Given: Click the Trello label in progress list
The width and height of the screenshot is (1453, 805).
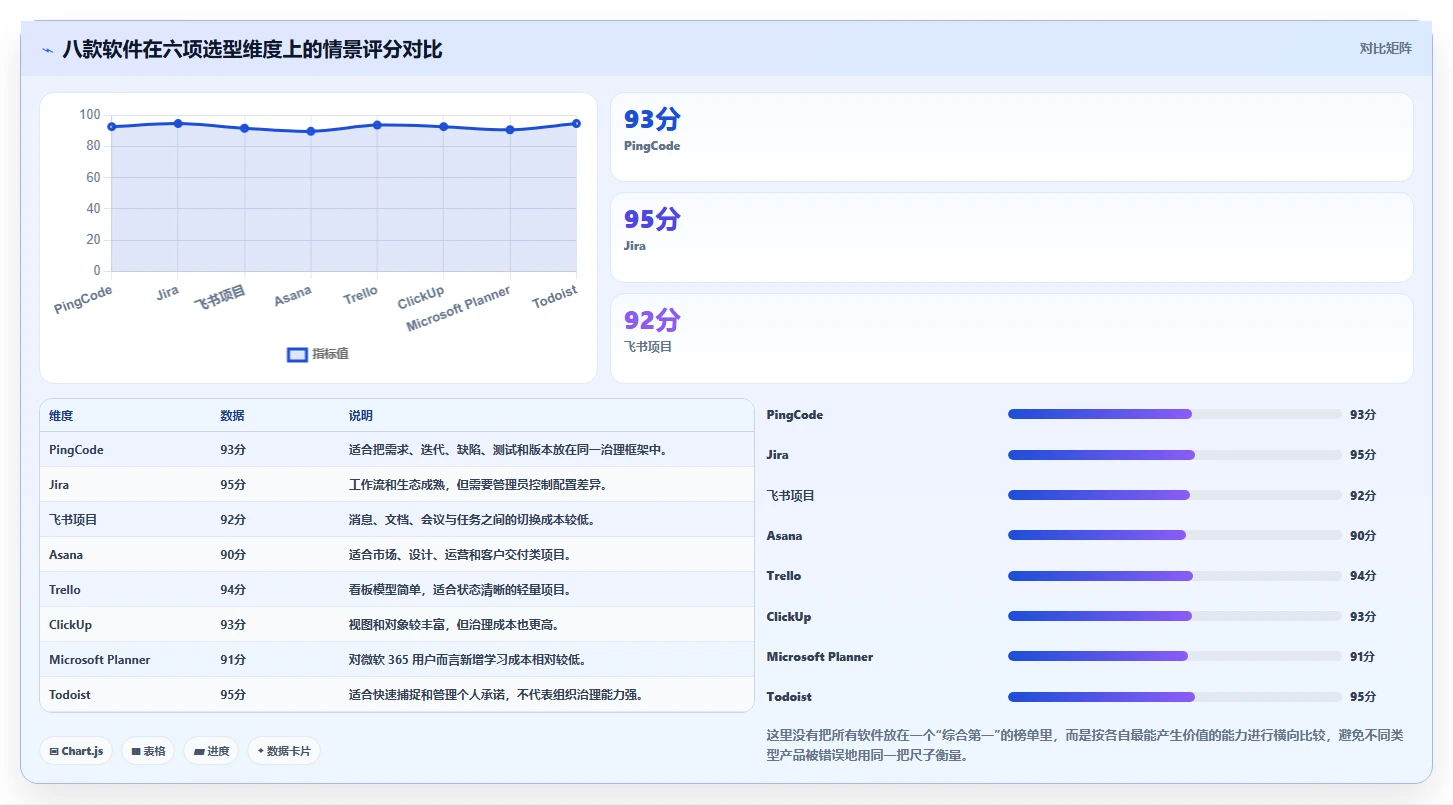Looking at the screenshot, I should click(x=784, y=576).
